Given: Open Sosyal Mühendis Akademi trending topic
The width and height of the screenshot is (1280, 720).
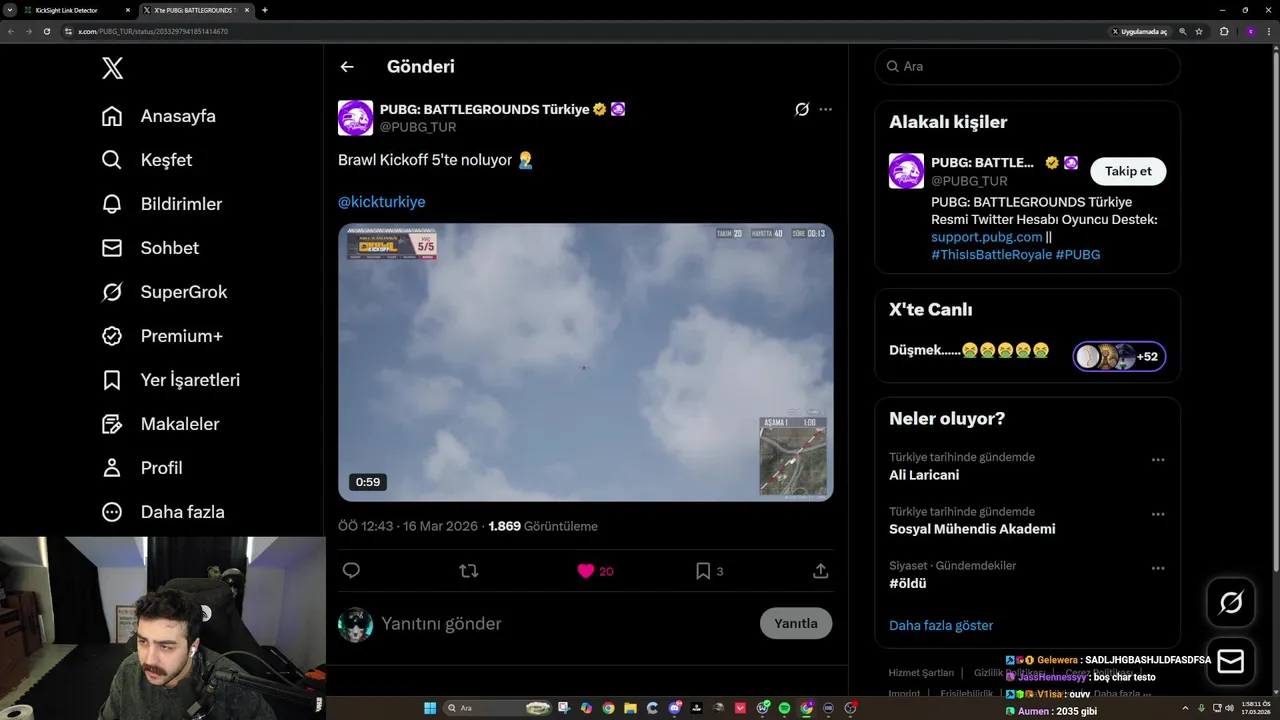Looking at the screenshot, I should tap(972, 529).
